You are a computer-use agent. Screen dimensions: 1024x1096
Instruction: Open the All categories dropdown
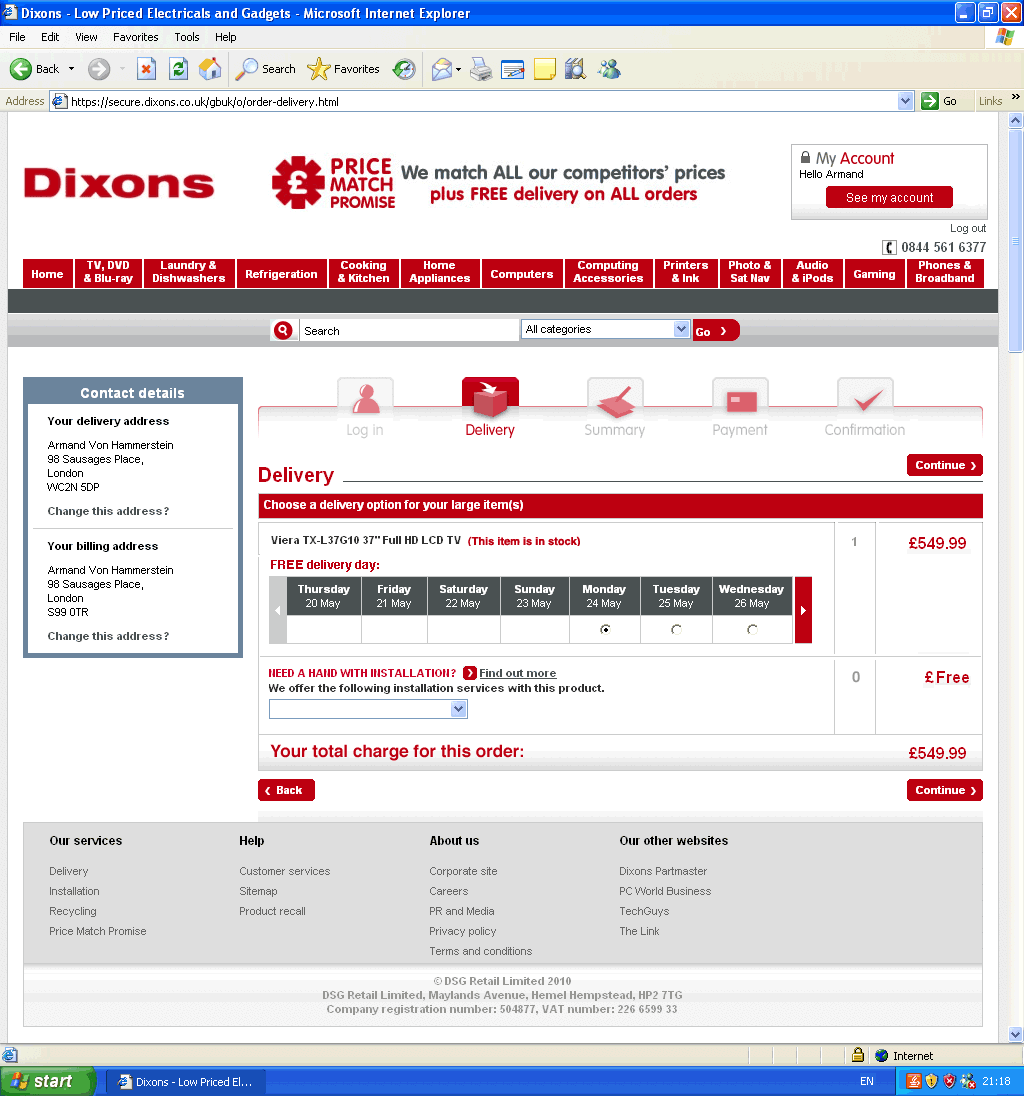pos(605,329)
